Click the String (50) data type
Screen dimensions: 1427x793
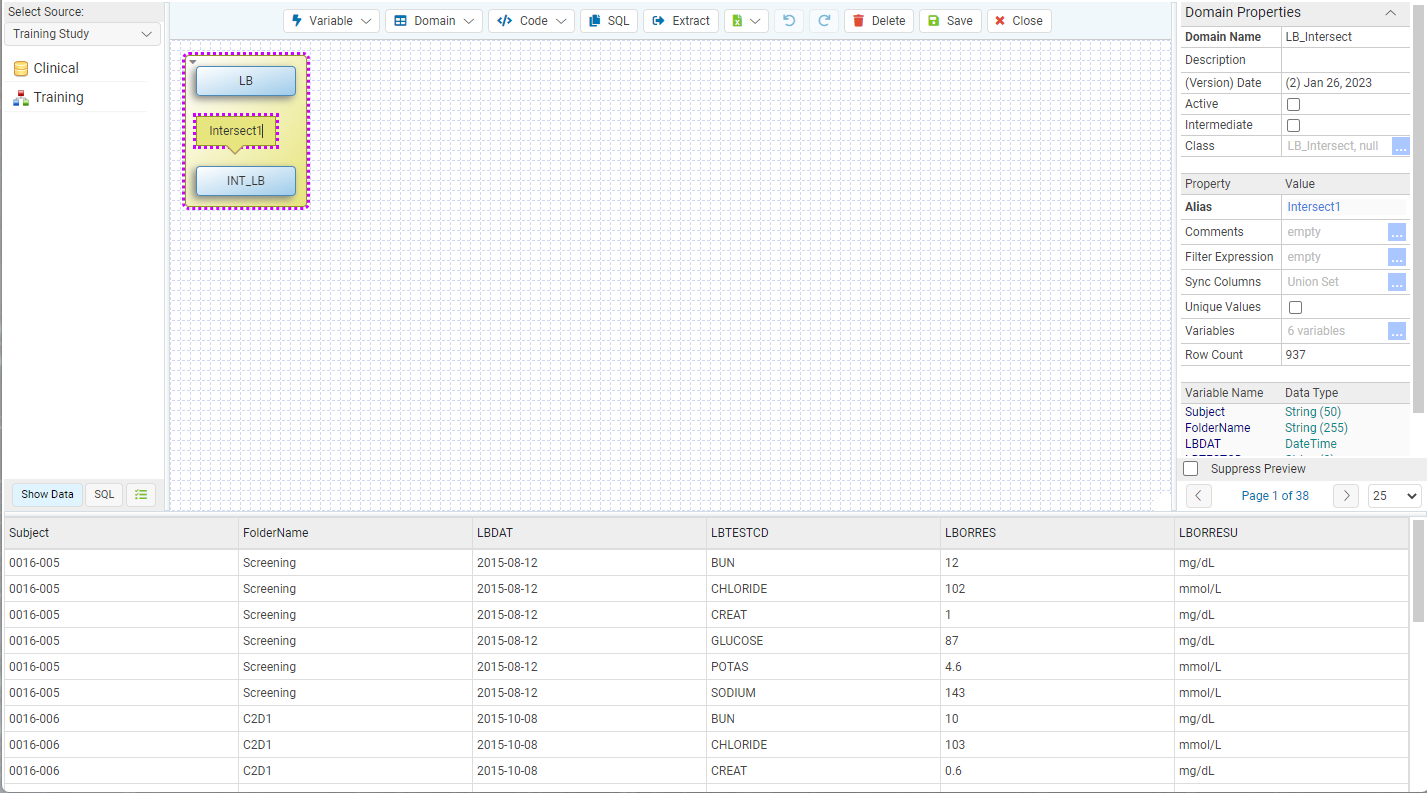tap(1313, 412)
